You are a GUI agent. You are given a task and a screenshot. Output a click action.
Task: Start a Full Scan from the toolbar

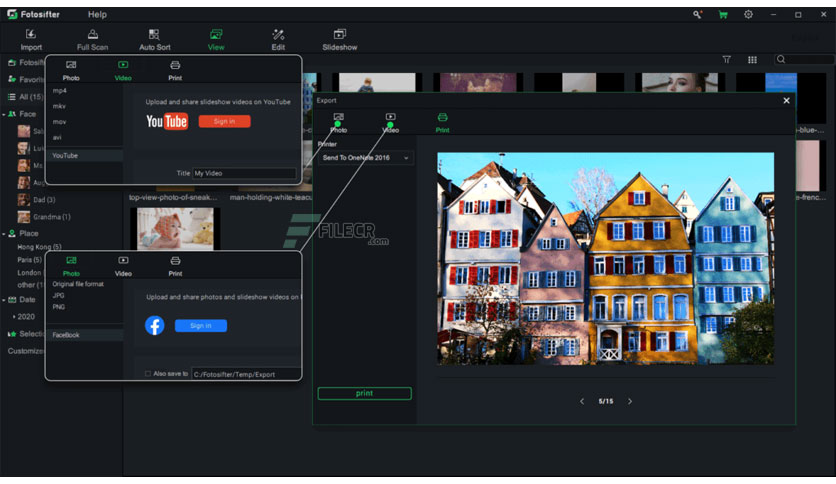92,40
